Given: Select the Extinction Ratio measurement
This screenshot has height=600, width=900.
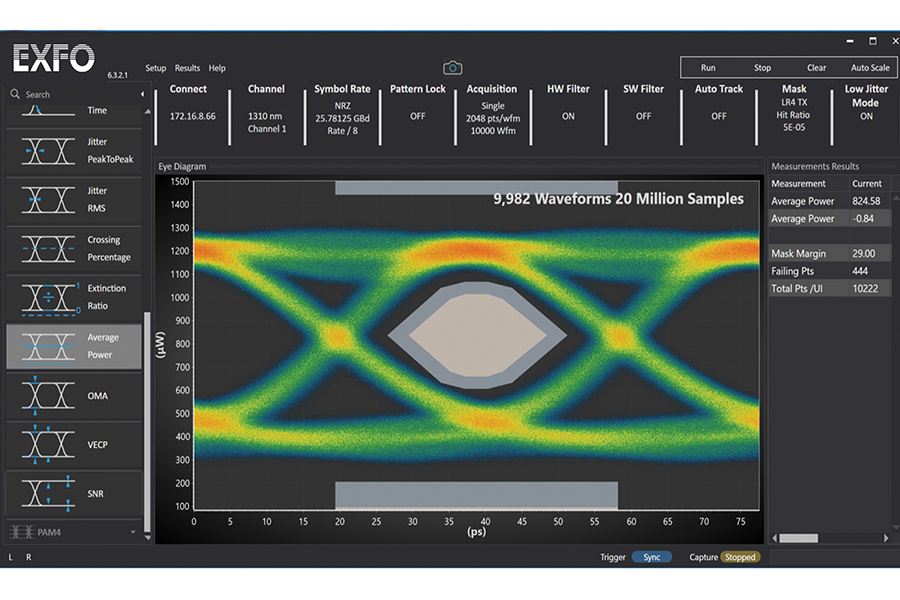Looking at the screenshot, I should [75, 298].
